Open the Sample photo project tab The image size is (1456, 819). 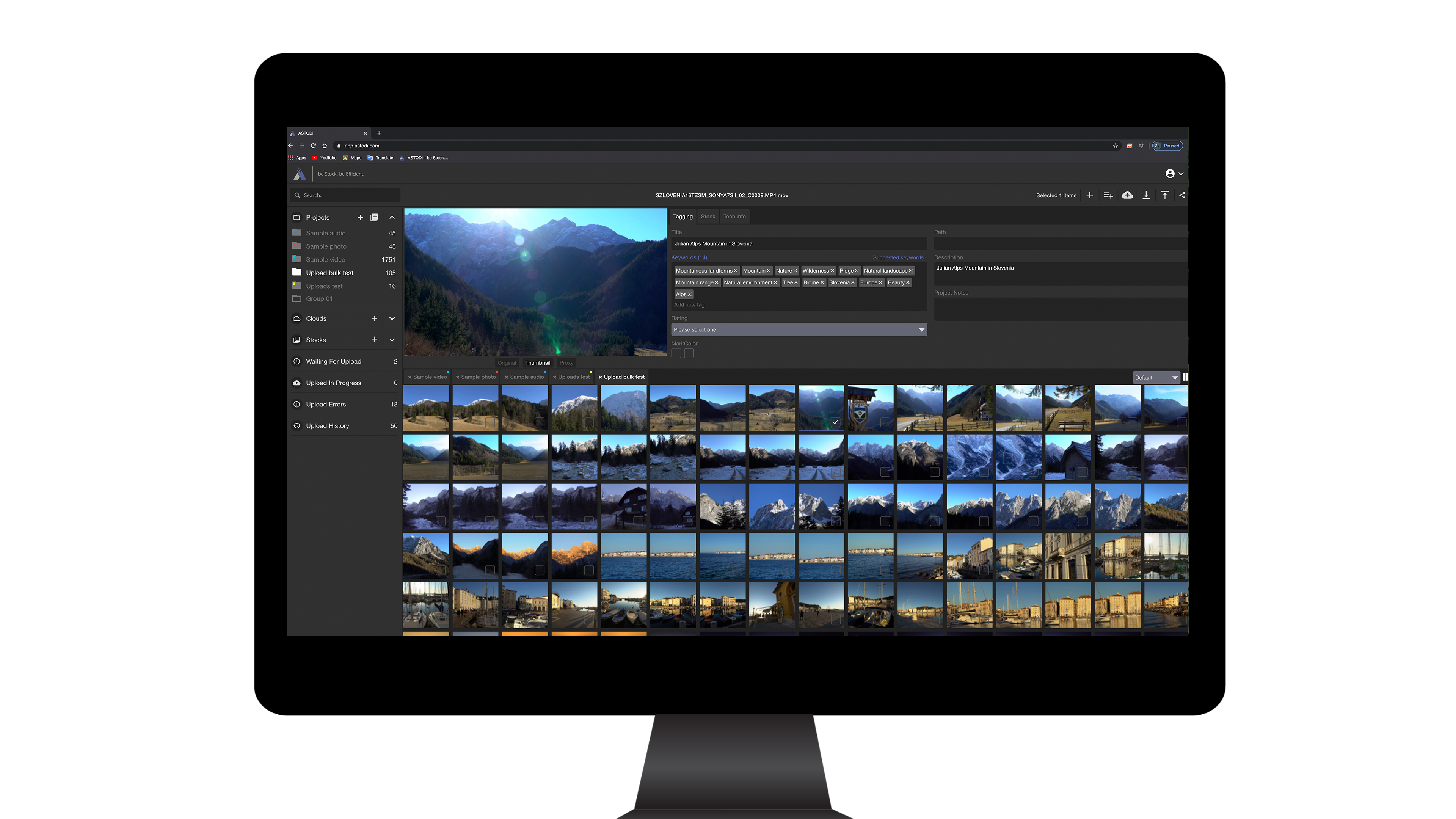pos(478,377)
